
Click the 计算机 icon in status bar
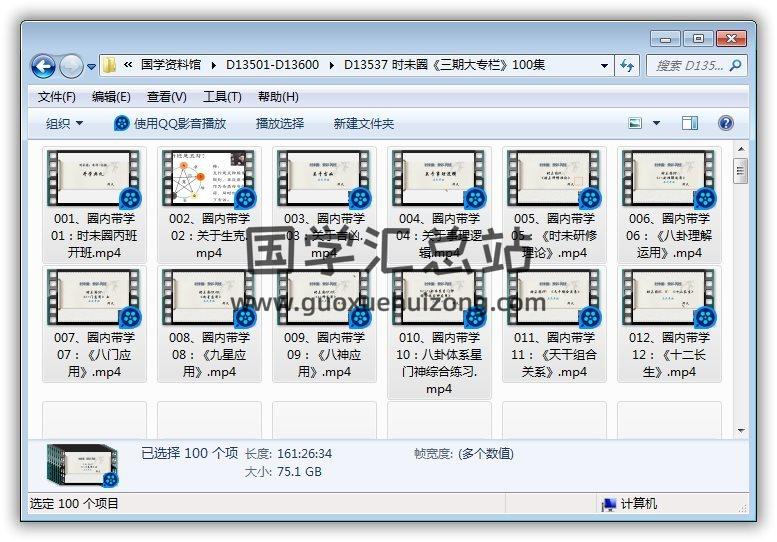coord(609,504)
